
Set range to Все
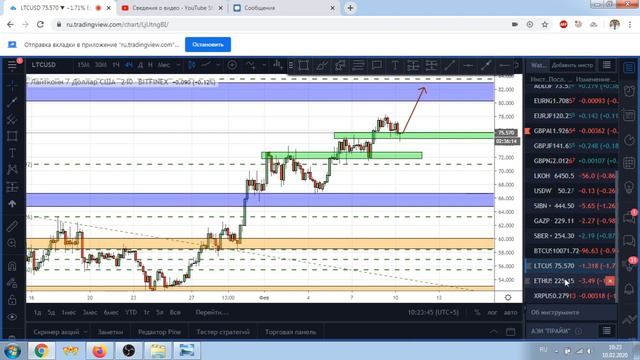[175, 312]
